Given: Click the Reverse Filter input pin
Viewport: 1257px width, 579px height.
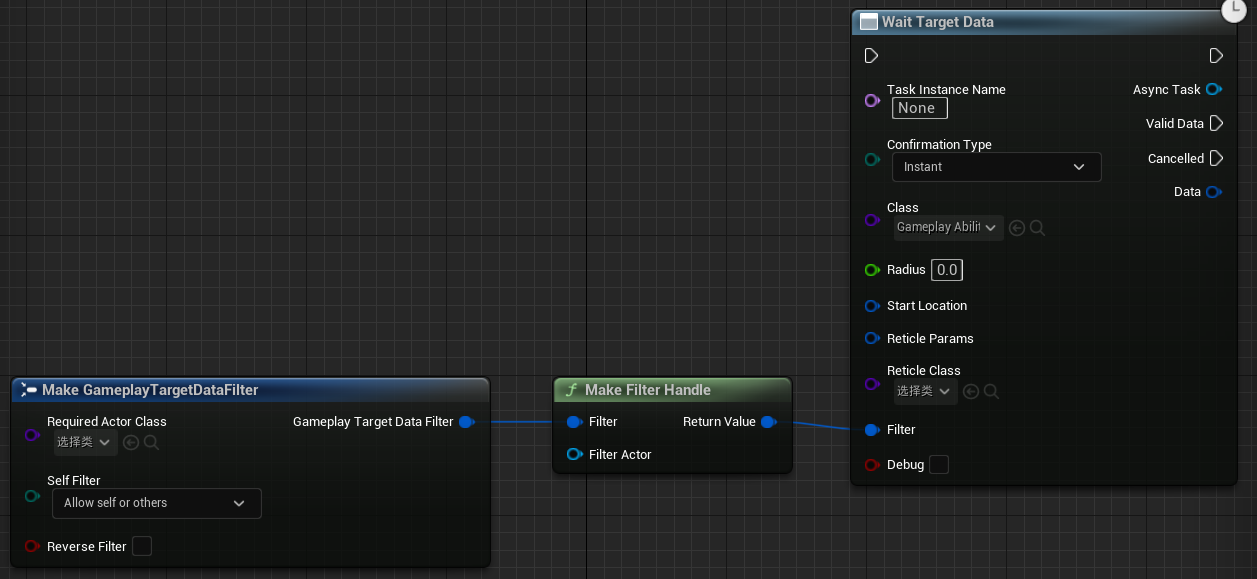Looking at the screenshot, I should (x=32, y=546).
